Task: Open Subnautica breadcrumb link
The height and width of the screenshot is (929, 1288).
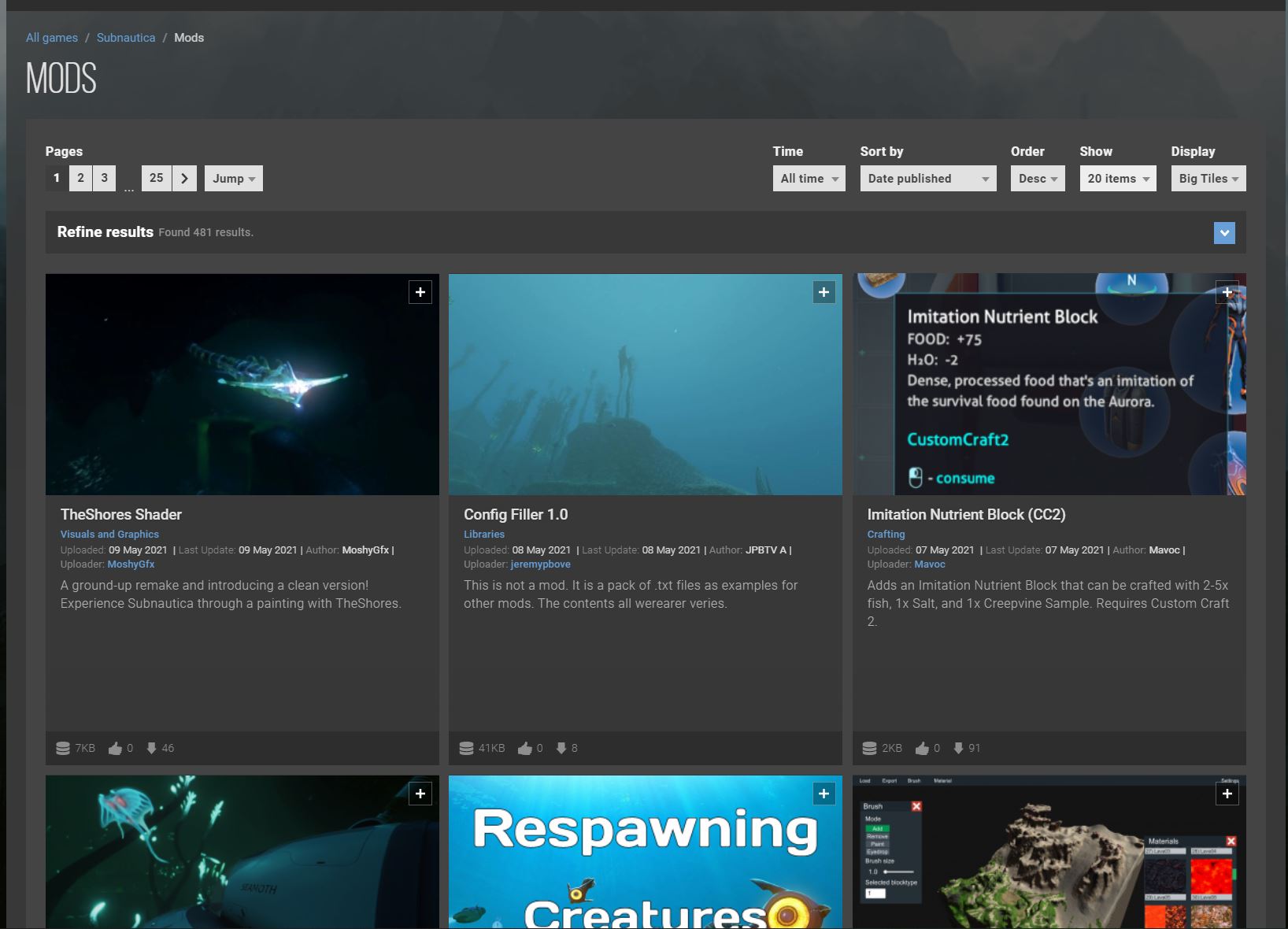Action: (126, 38)
